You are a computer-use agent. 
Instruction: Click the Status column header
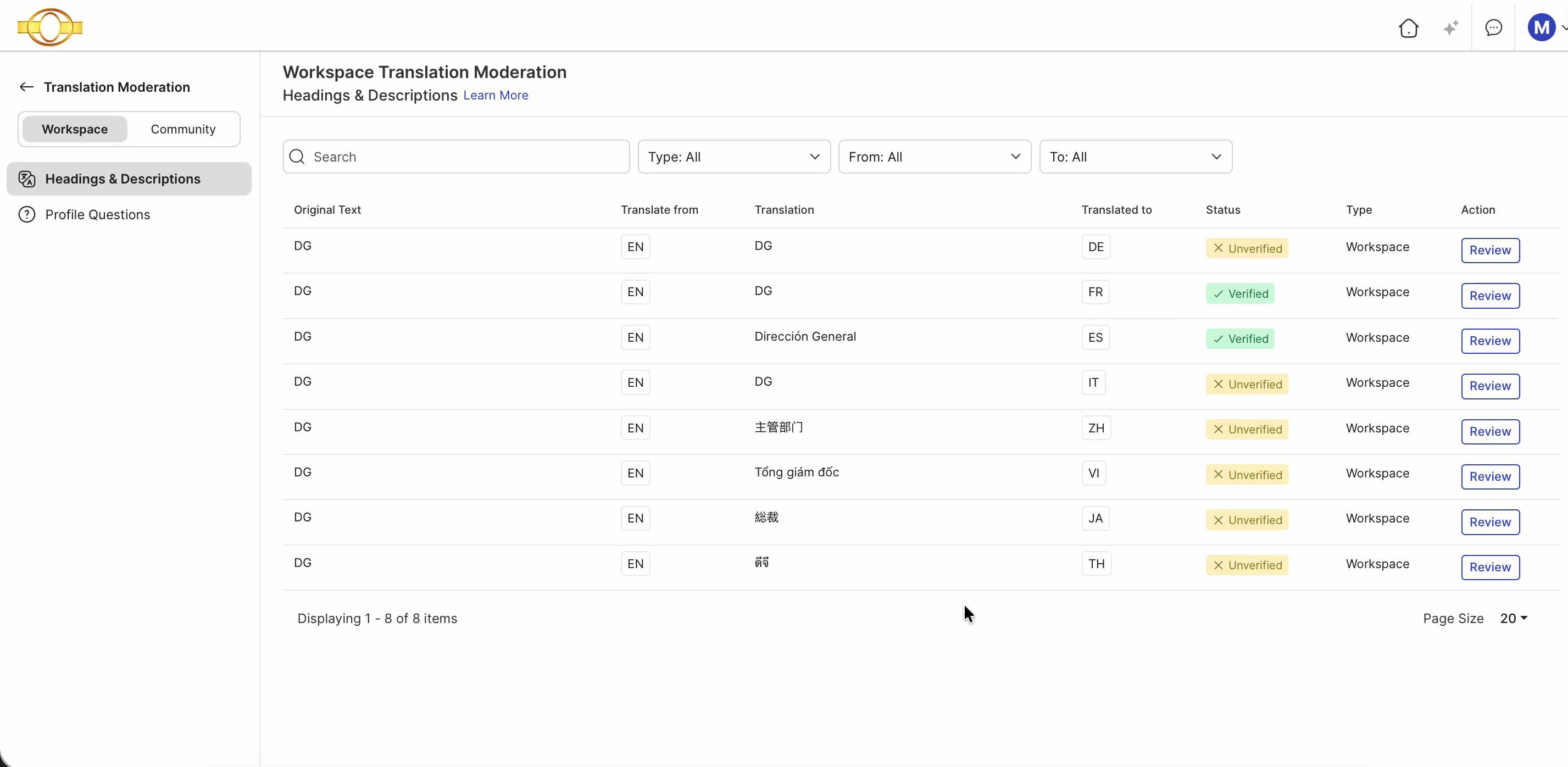click(1223, 210)
